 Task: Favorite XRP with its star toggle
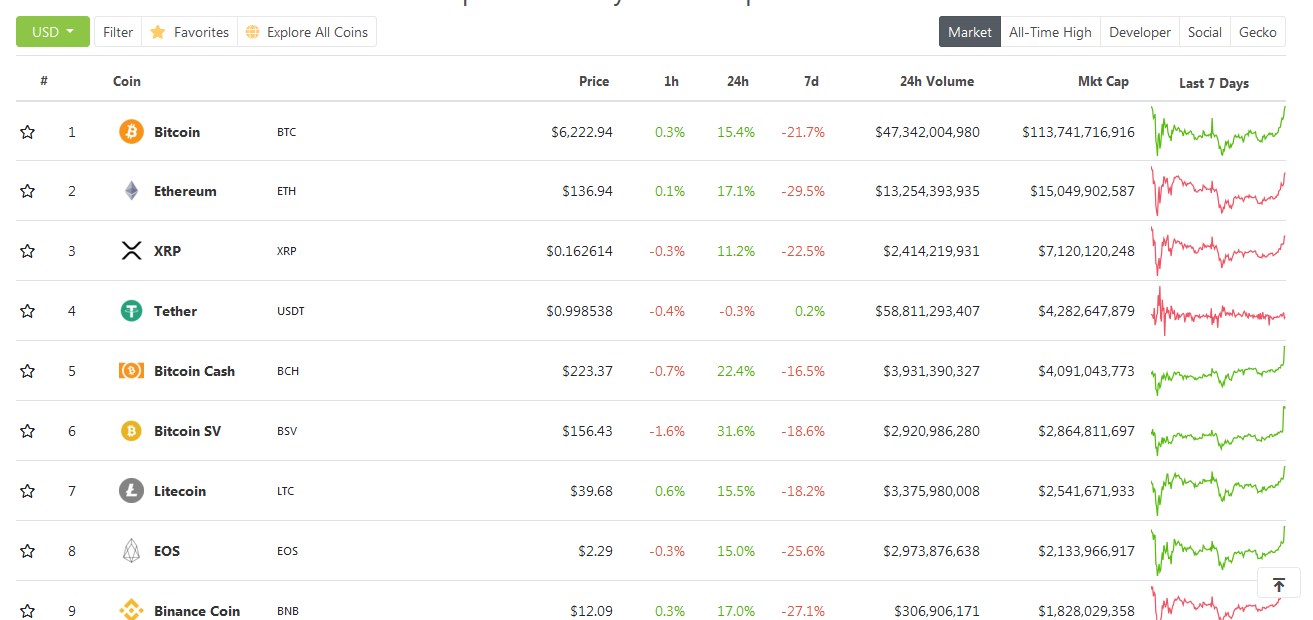28,252
